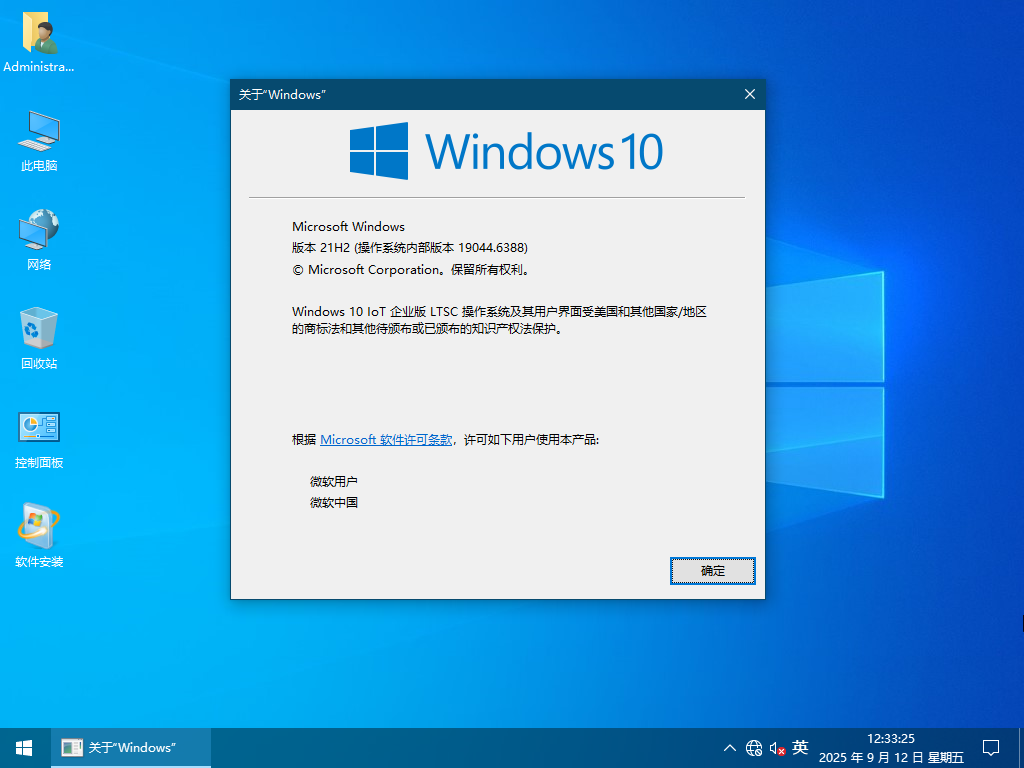Open the Windows Start menu

(x=24, y=748)
